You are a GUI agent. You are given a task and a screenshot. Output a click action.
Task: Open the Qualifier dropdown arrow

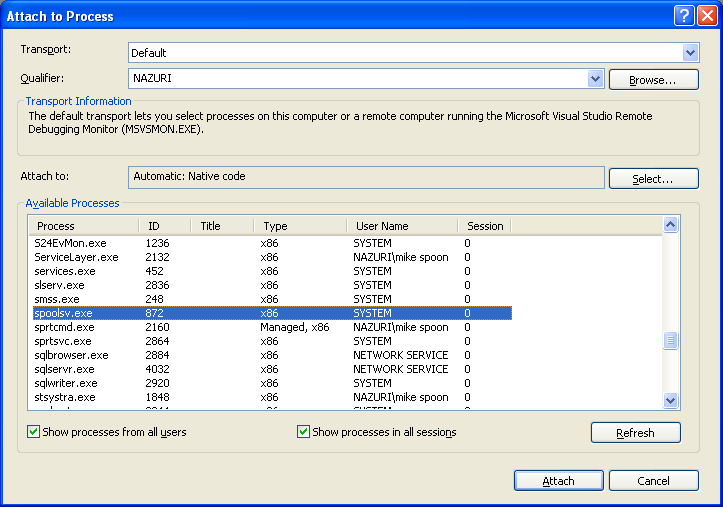coord(595,78)
